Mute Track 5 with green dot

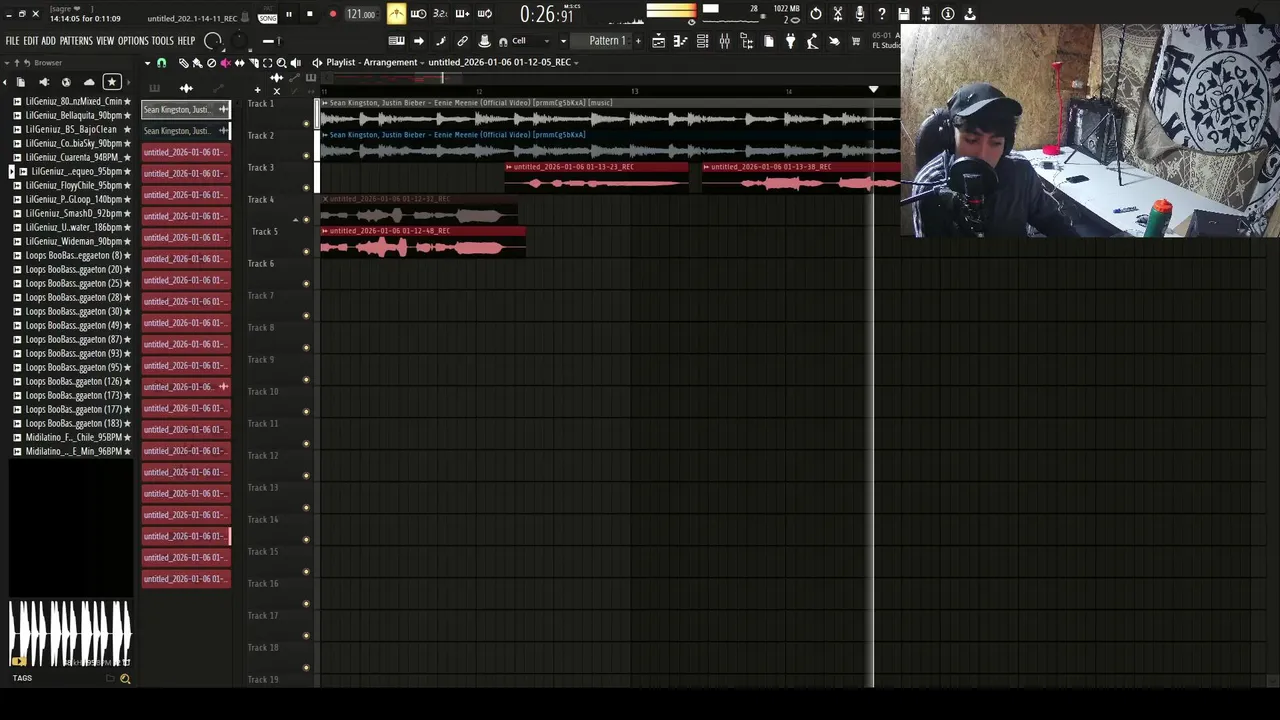306,252
